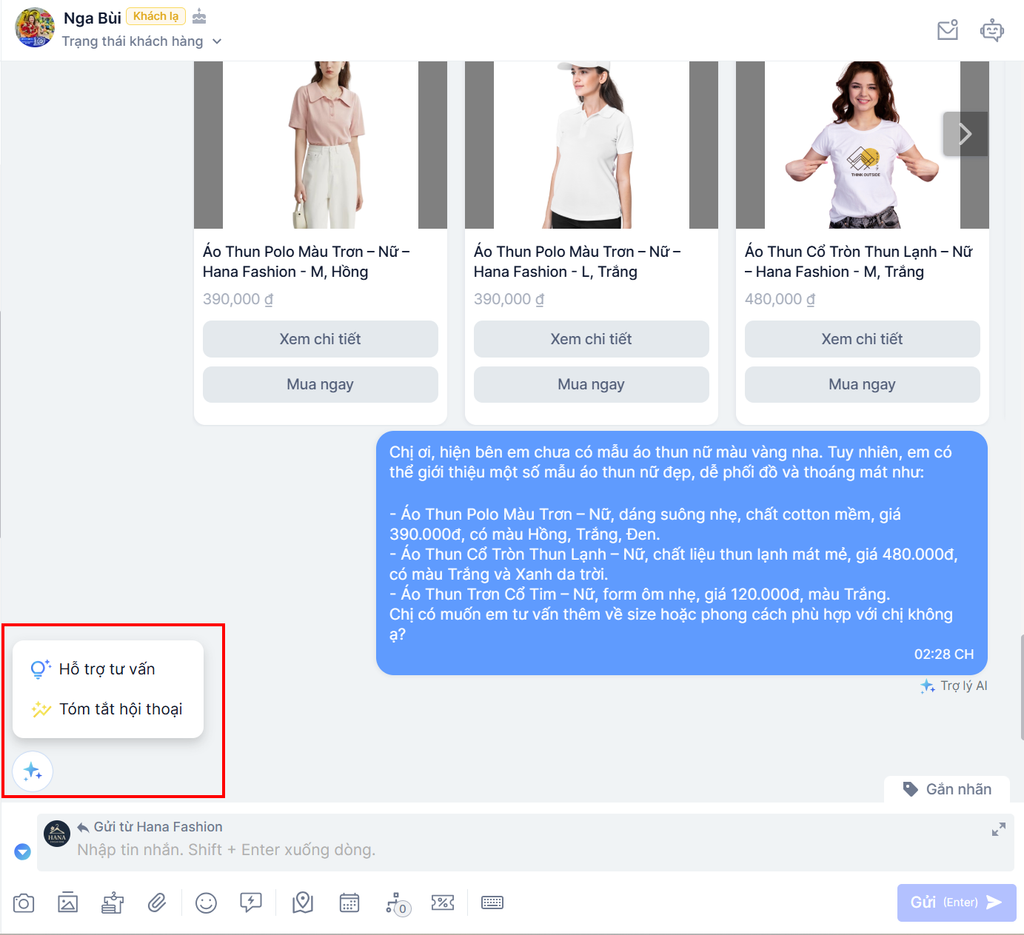
Task: Open the voucher discount icon
Action: pos(443,902)
